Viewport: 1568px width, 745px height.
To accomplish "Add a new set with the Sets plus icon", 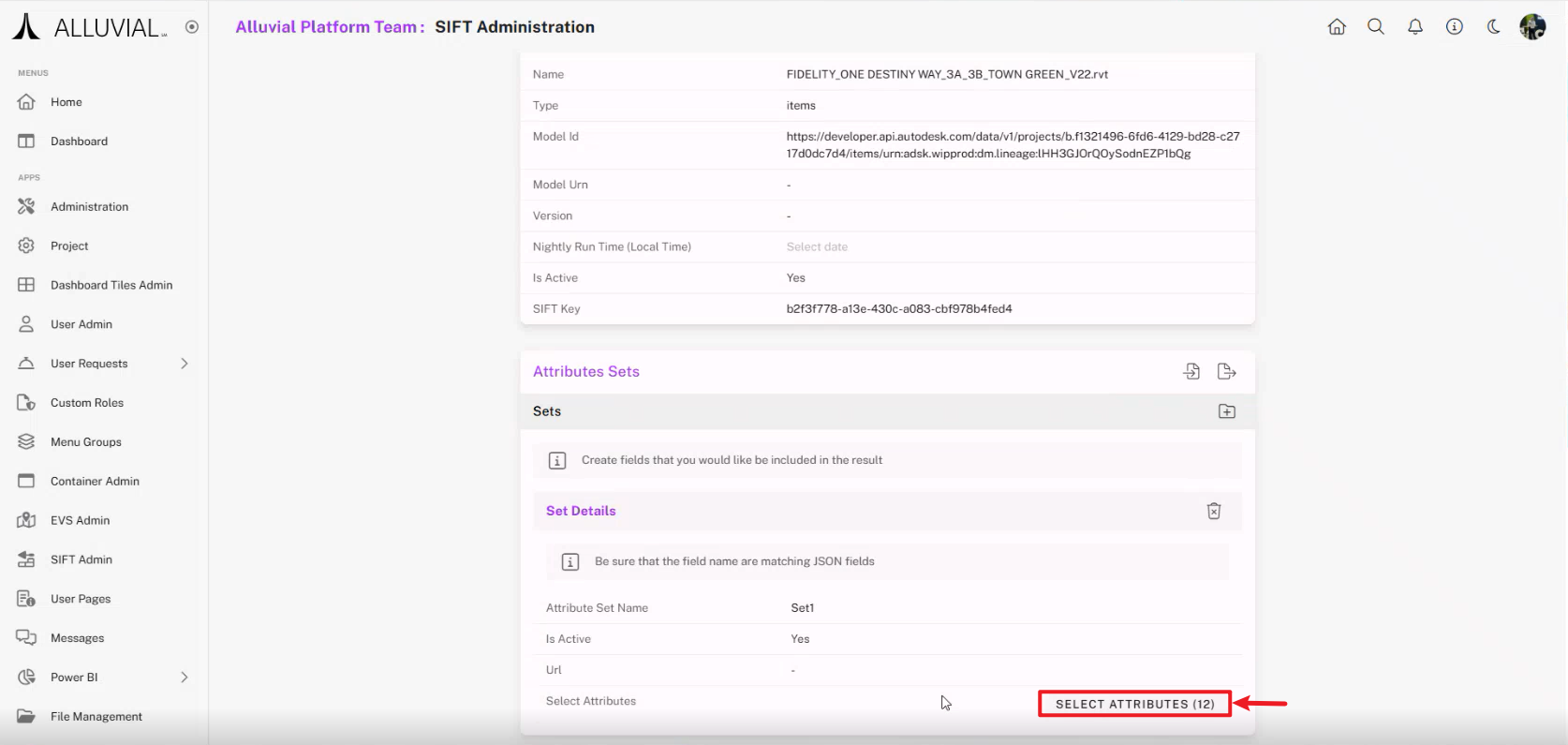I will click(x=1226, y=411).
